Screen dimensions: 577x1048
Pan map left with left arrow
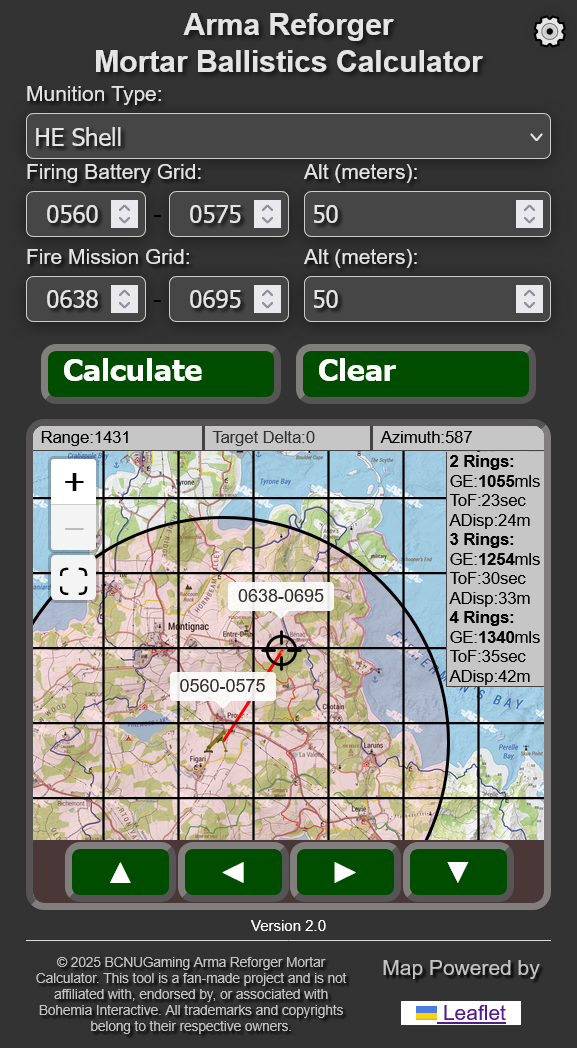[233, 872]
